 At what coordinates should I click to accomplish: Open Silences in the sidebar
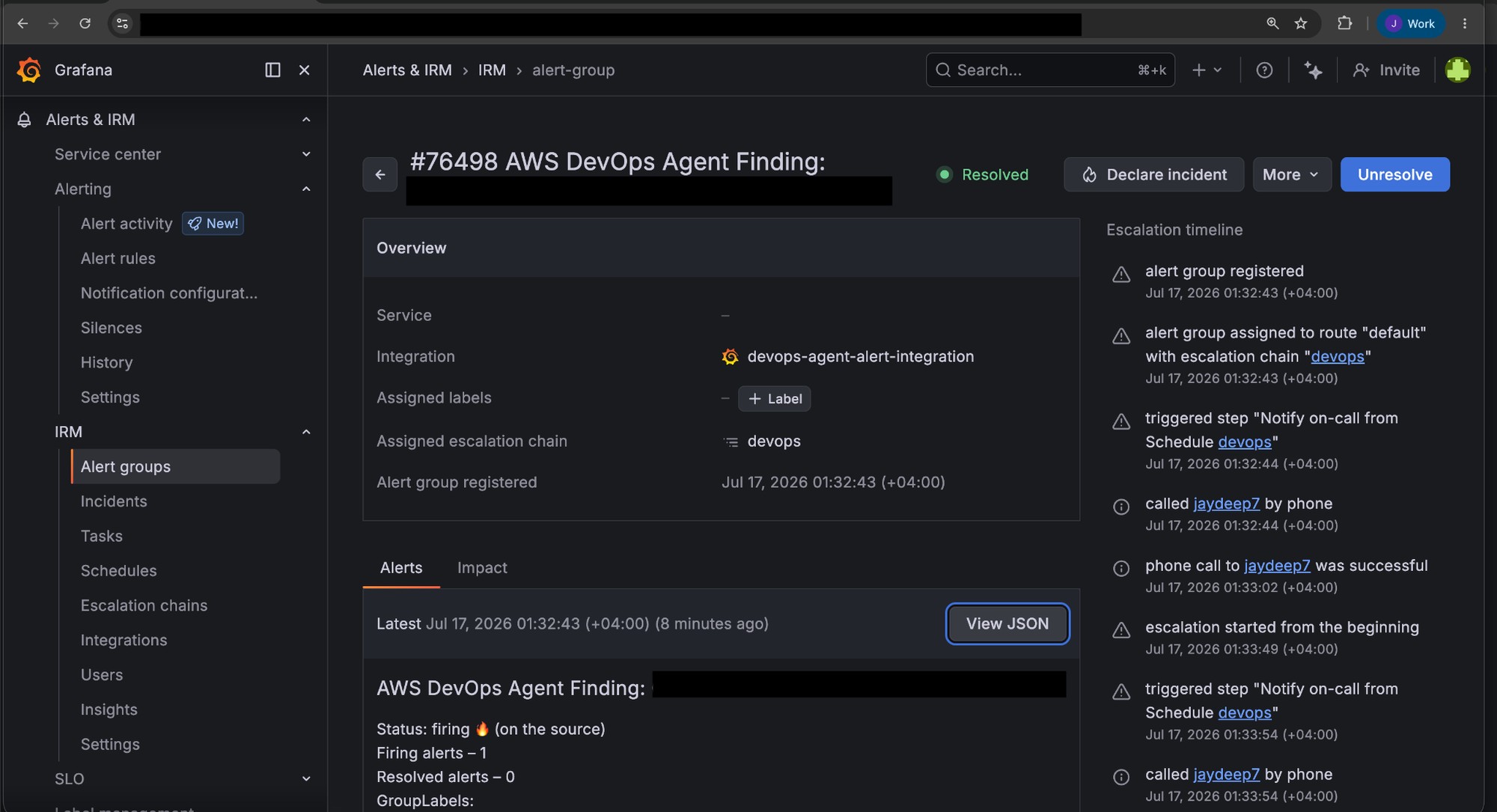(x=112, y=328)
